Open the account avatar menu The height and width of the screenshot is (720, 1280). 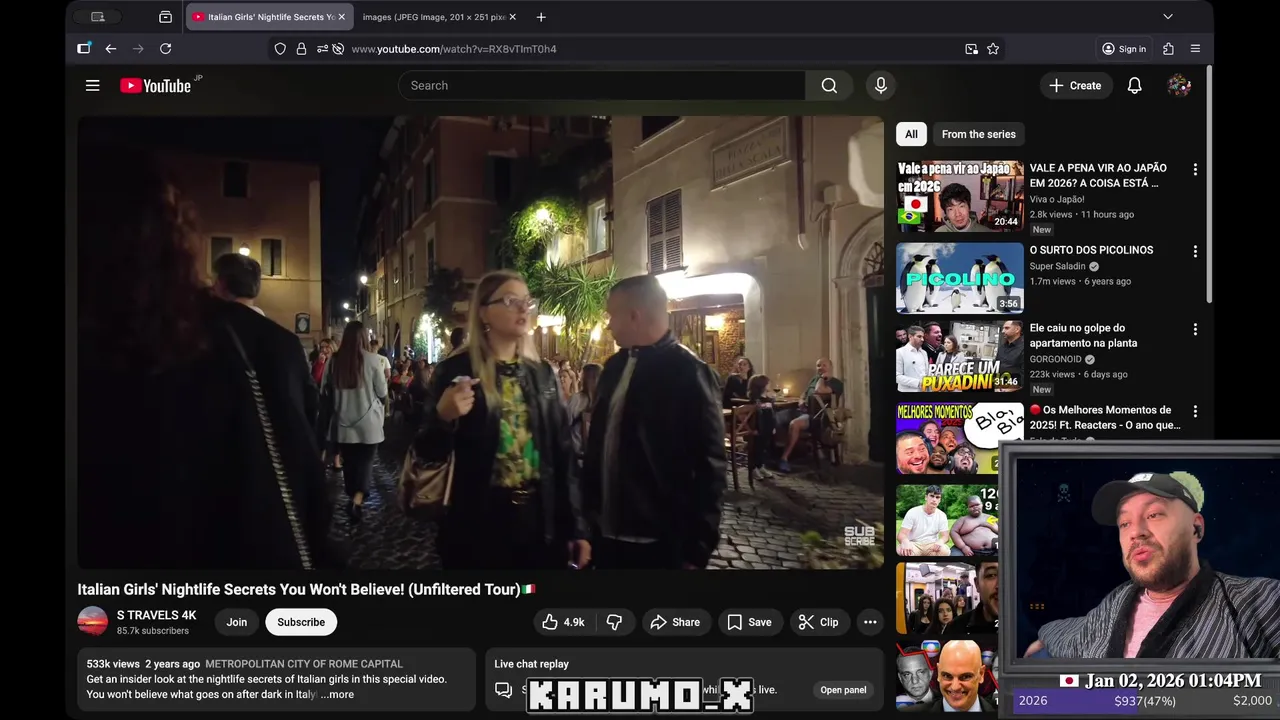tap(1179, 86)
